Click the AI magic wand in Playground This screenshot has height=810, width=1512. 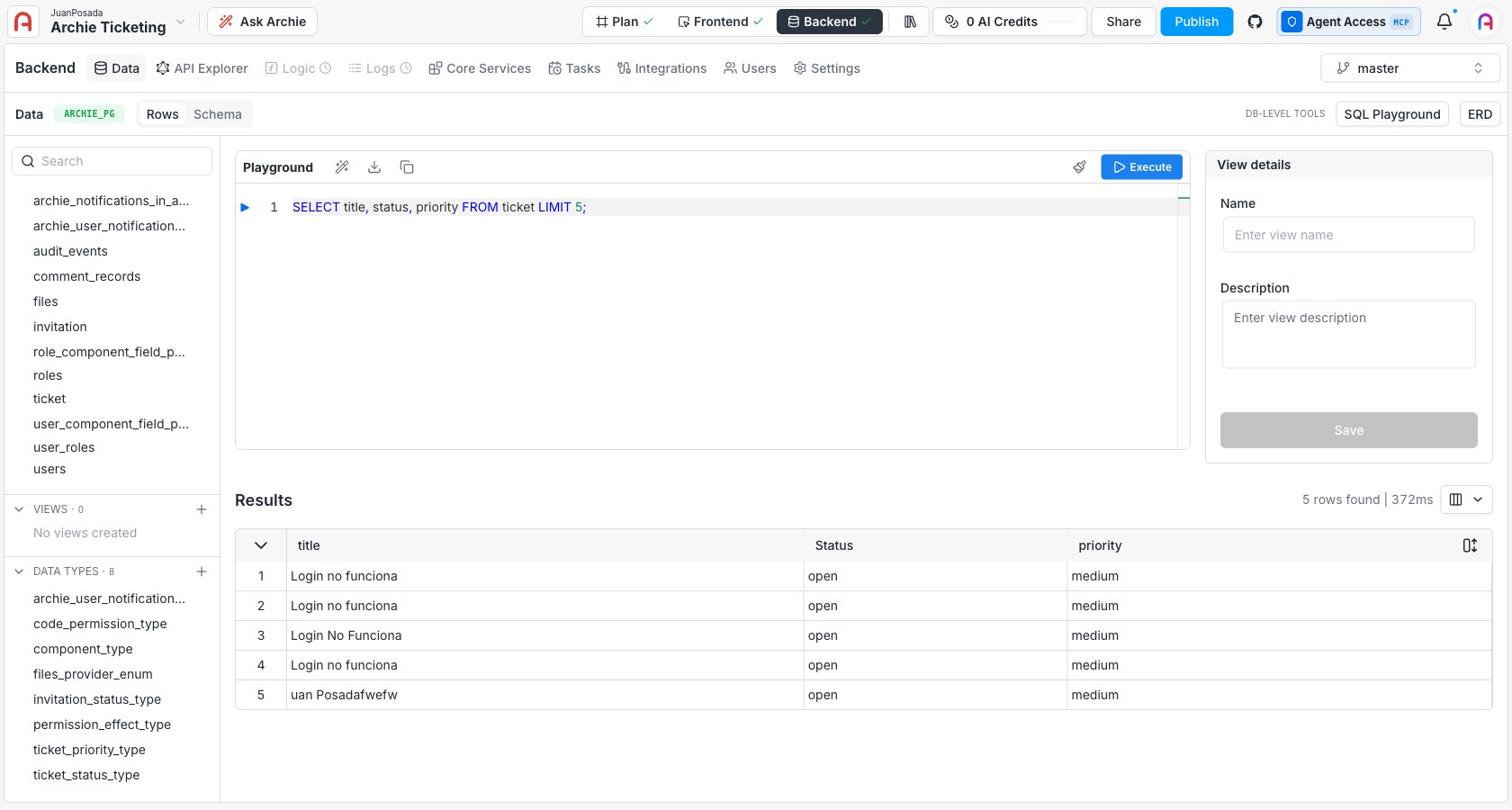click(342, 167)
